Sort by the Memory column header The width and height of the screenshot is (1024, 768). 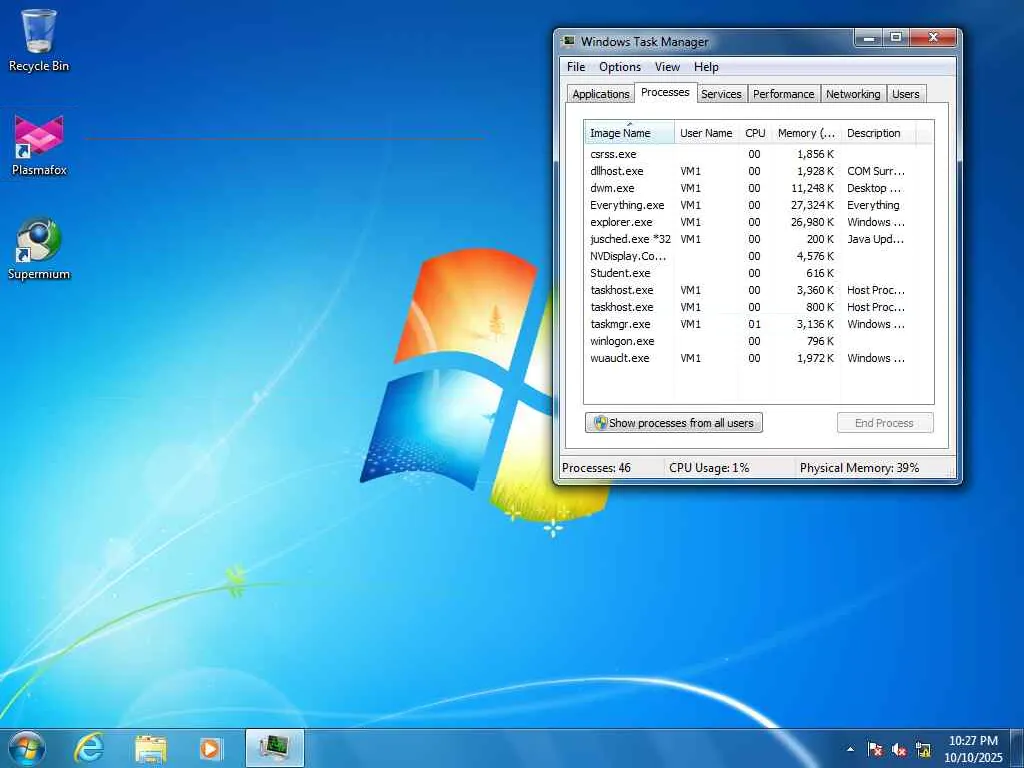[806, 133]
